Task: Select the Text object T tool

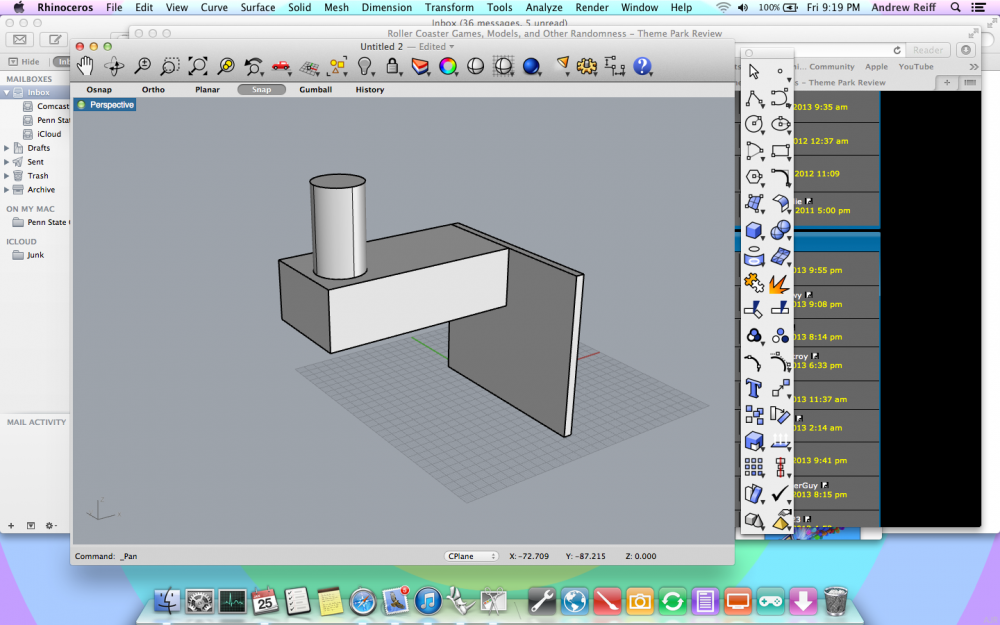Action: click(754, 388)
